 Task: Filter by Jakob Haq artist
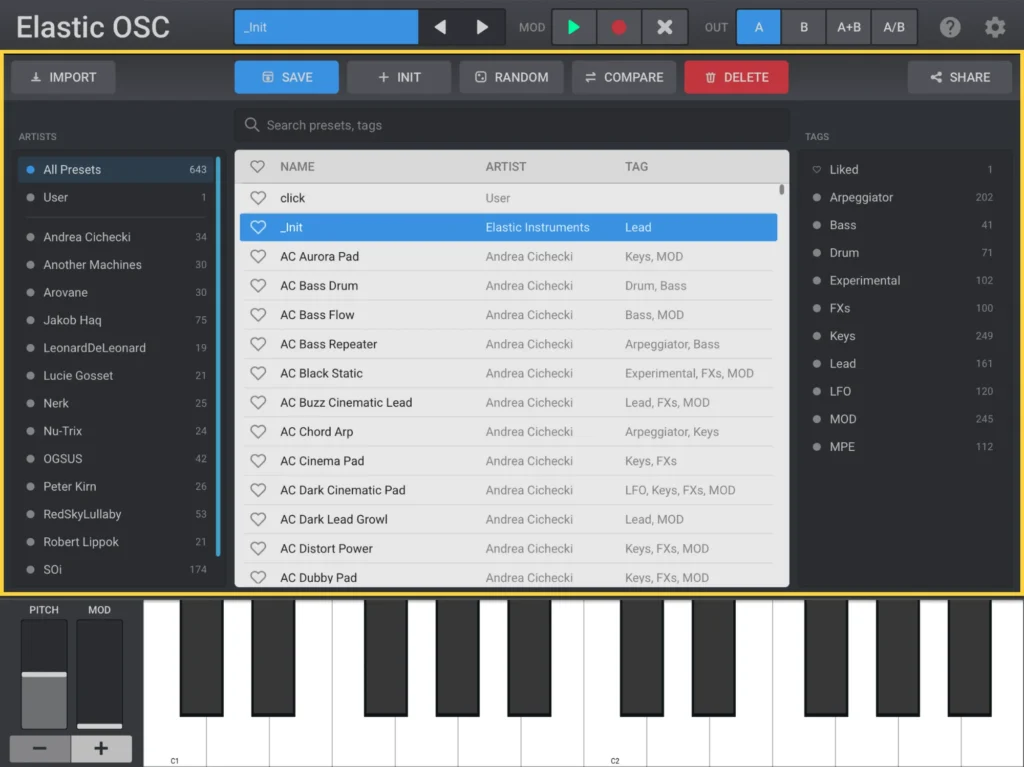116,320
